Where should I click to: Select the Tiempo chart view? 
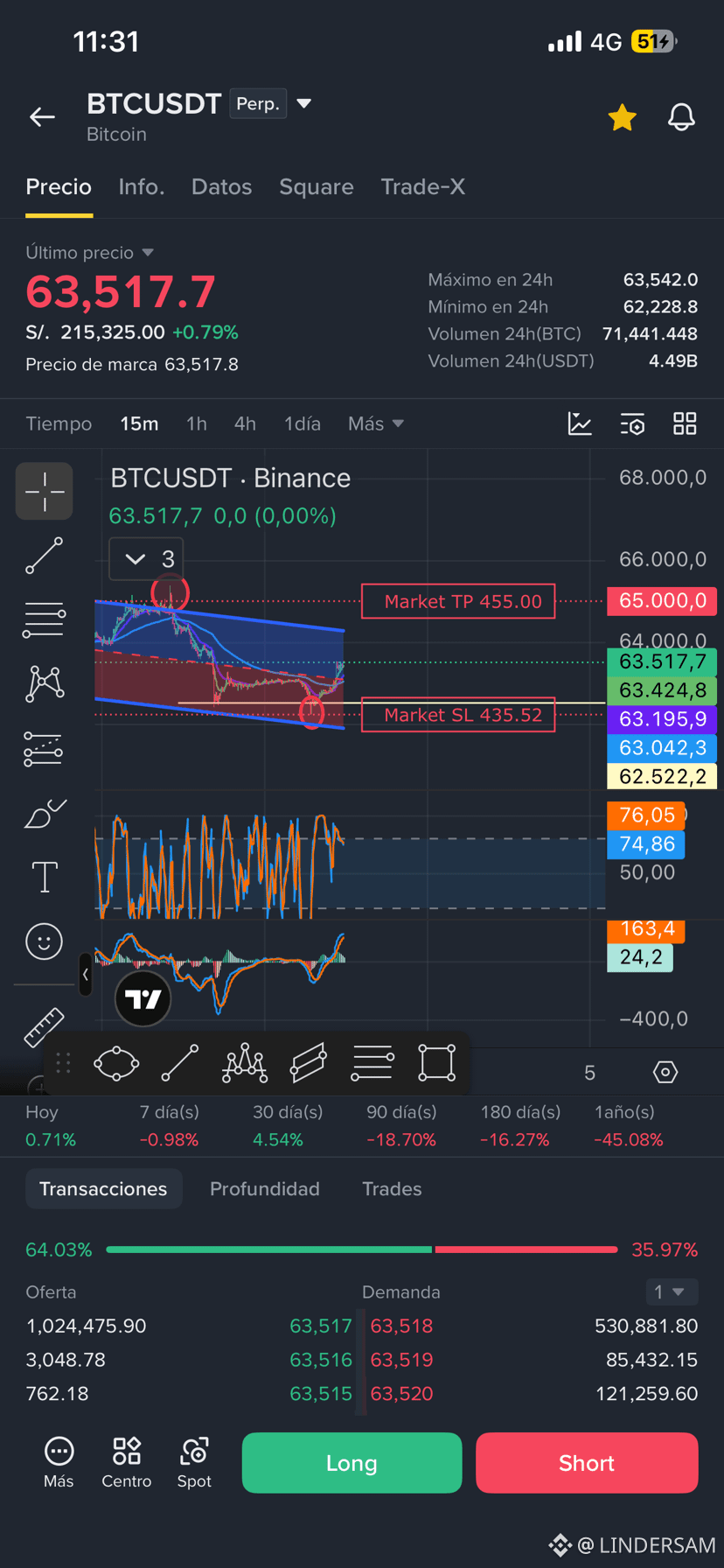pyautogui.click(x=59, y=423)
